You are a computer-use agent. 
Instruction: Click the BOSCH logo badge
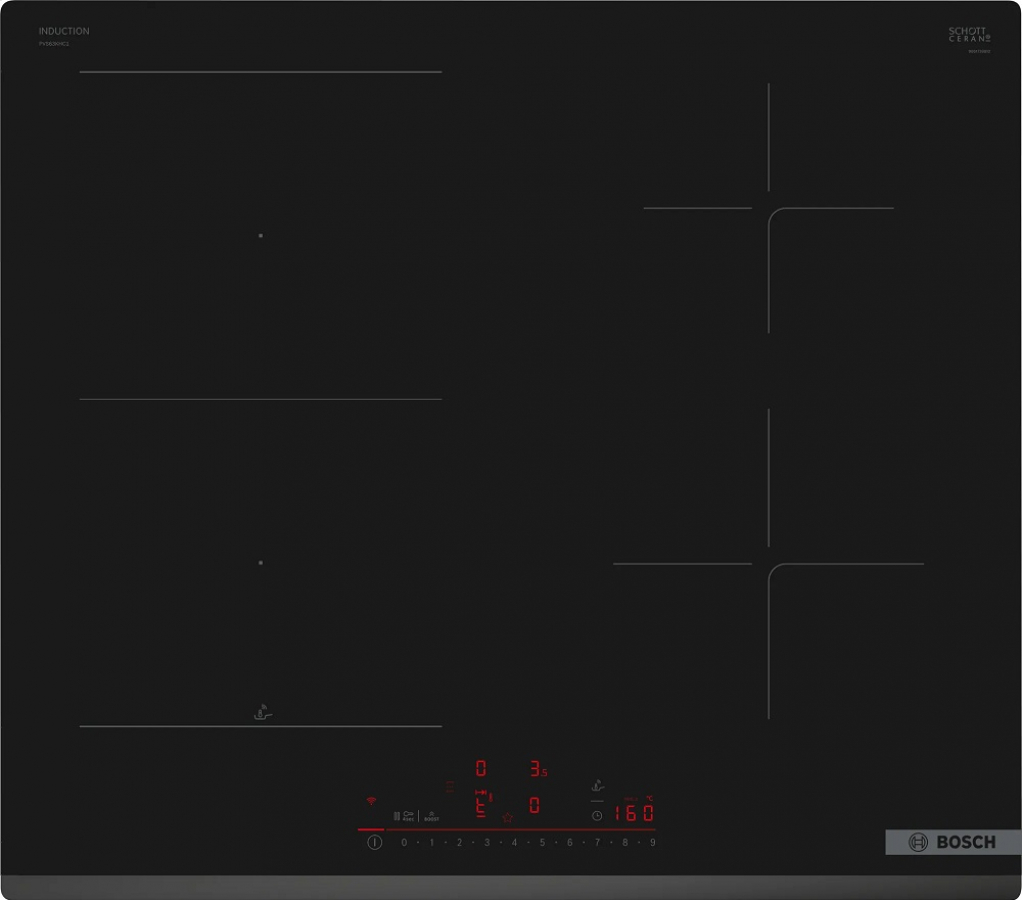coord(953,842)
